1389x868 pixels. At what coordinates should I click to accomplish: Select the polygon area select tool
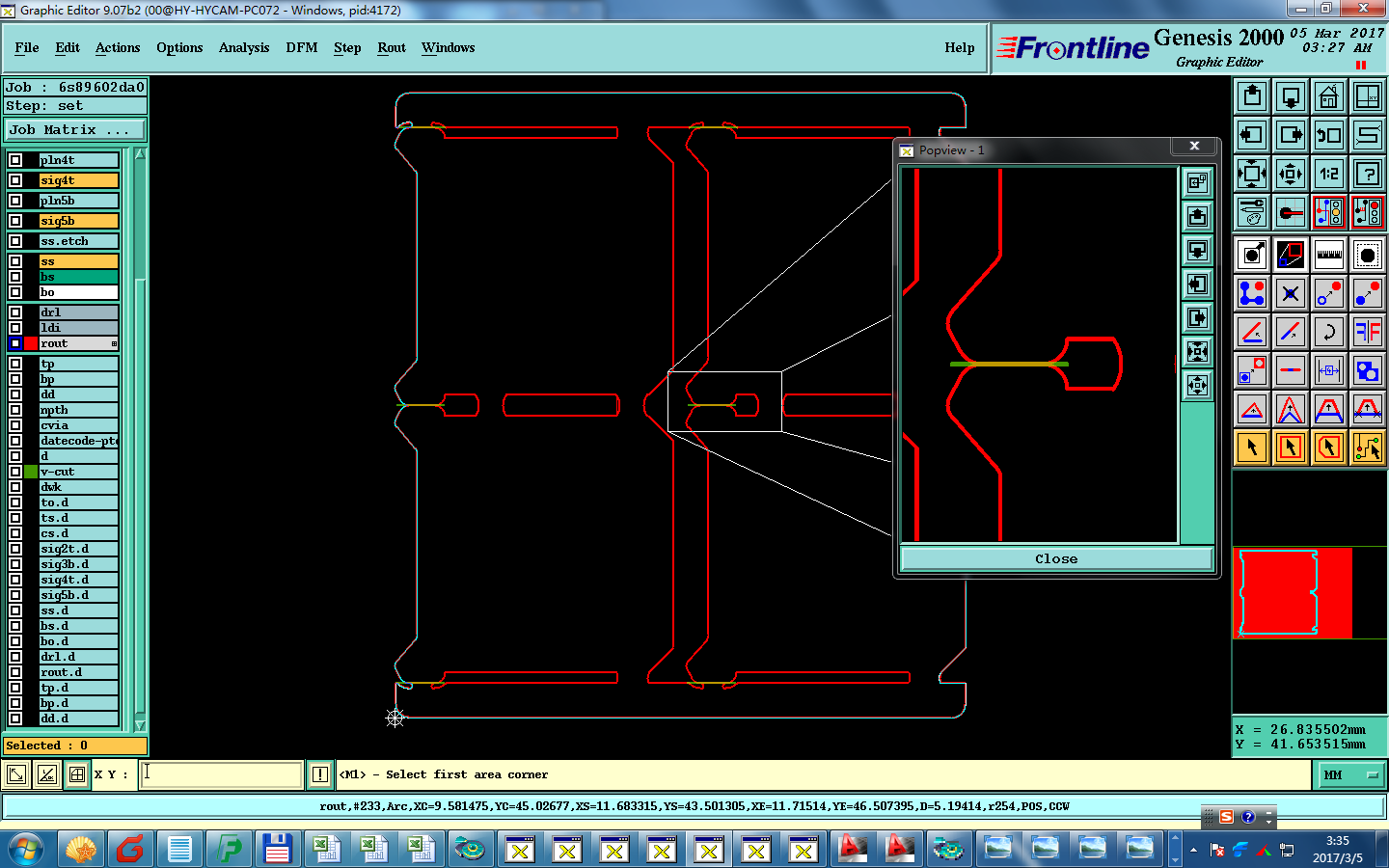pyautogui.click(x=1328, y=448)
